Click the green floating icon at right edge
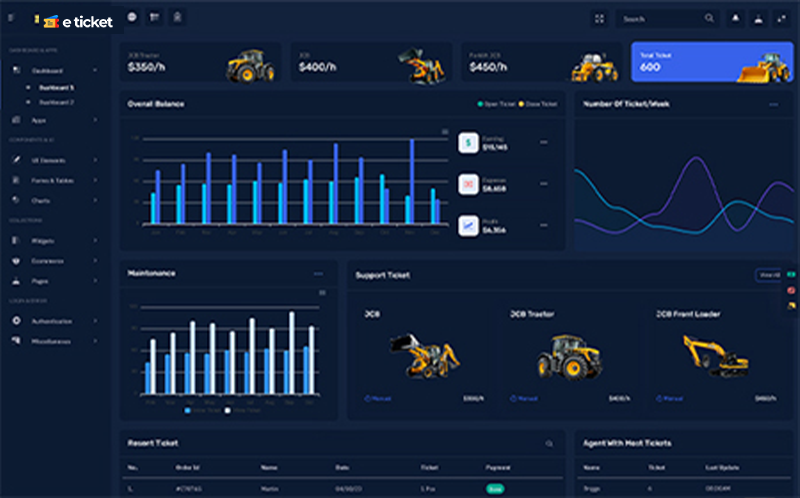Viewport: 800px width, 498px height. (791, 275)
